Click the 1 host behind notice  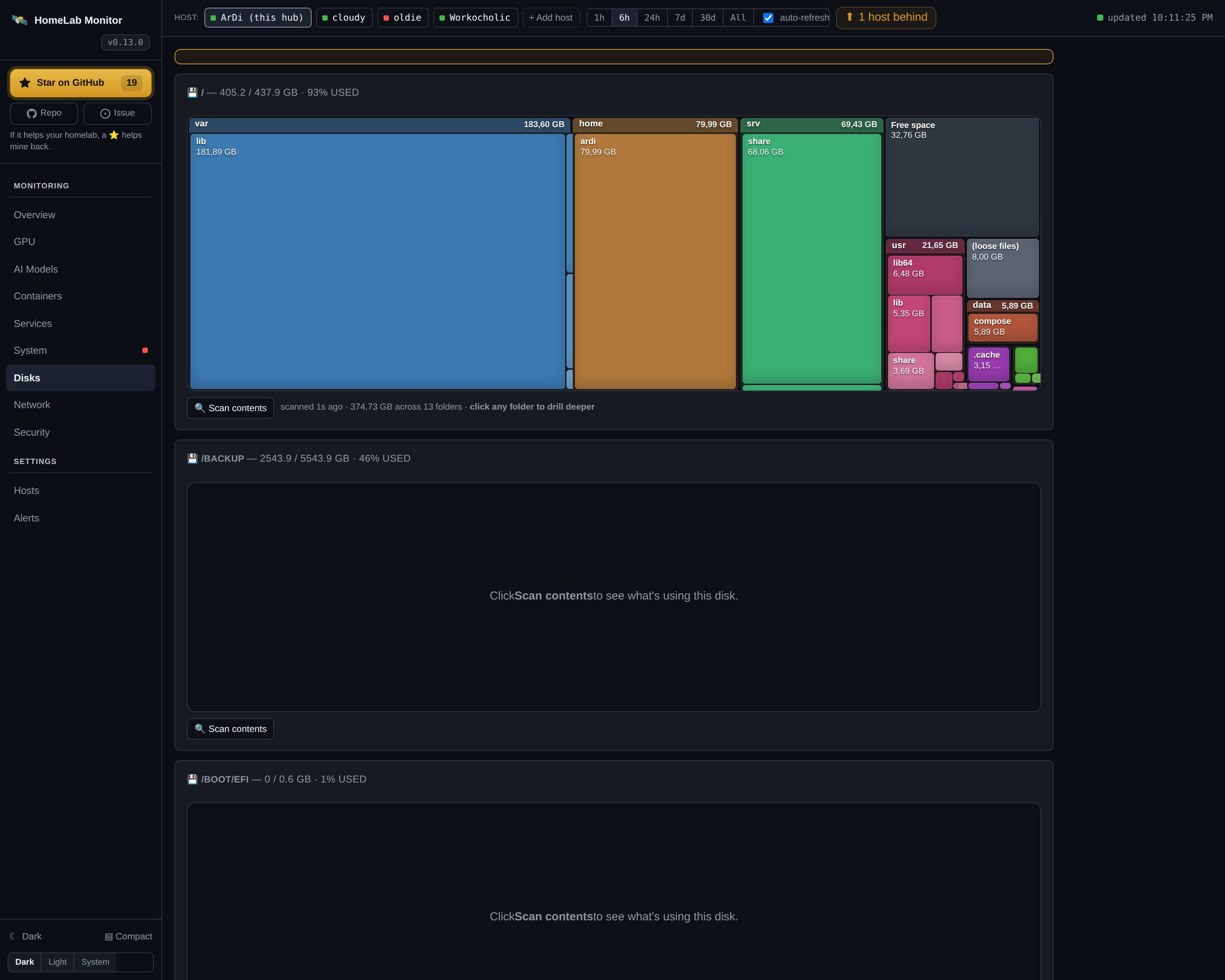(886, 18)
